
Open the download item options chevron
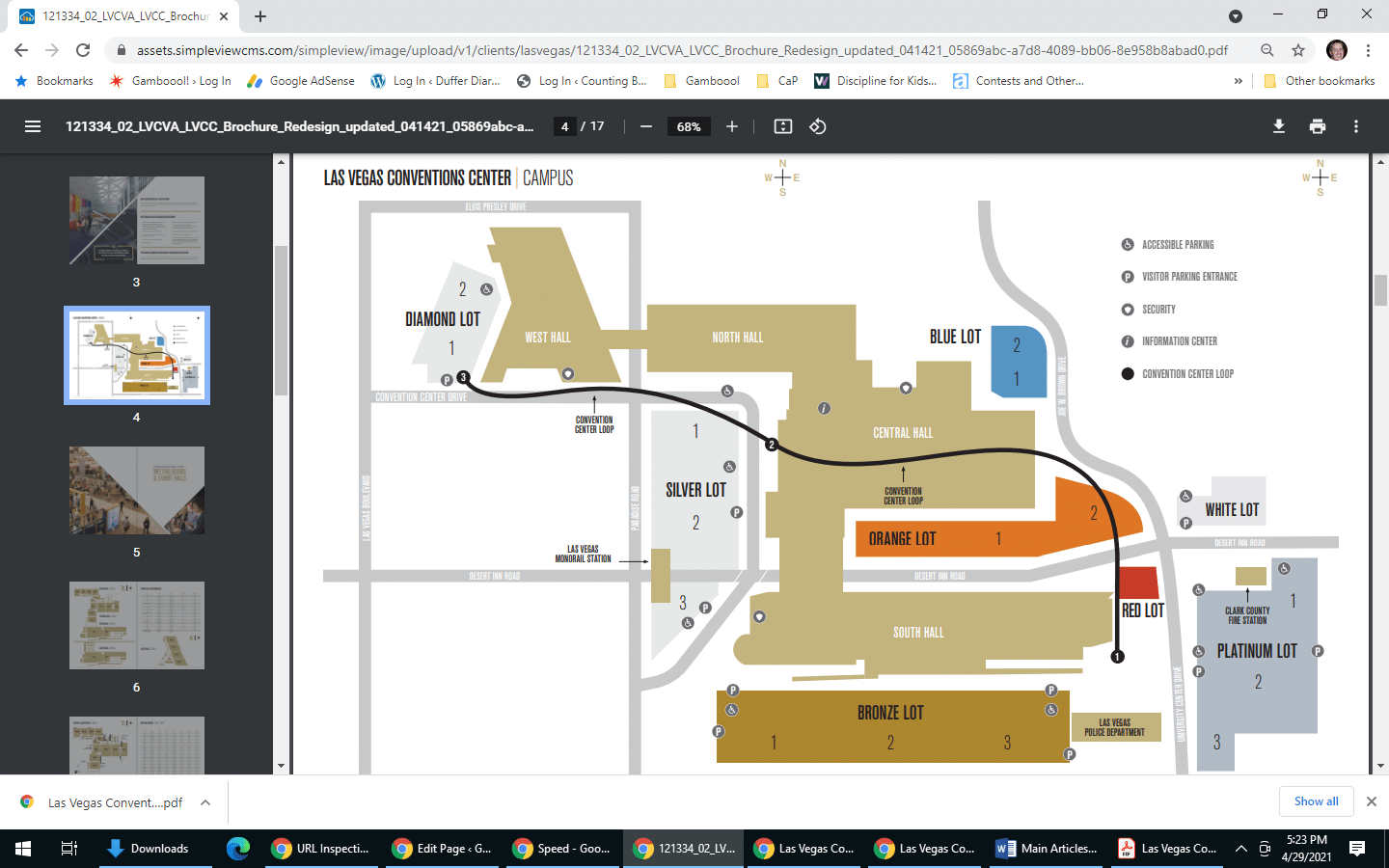[205, 802]
